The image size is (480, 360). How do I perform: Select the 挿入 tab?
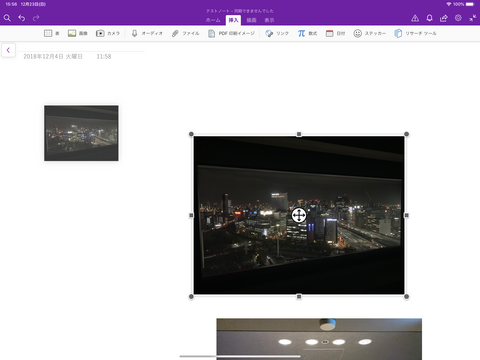[x=233, y=20]
